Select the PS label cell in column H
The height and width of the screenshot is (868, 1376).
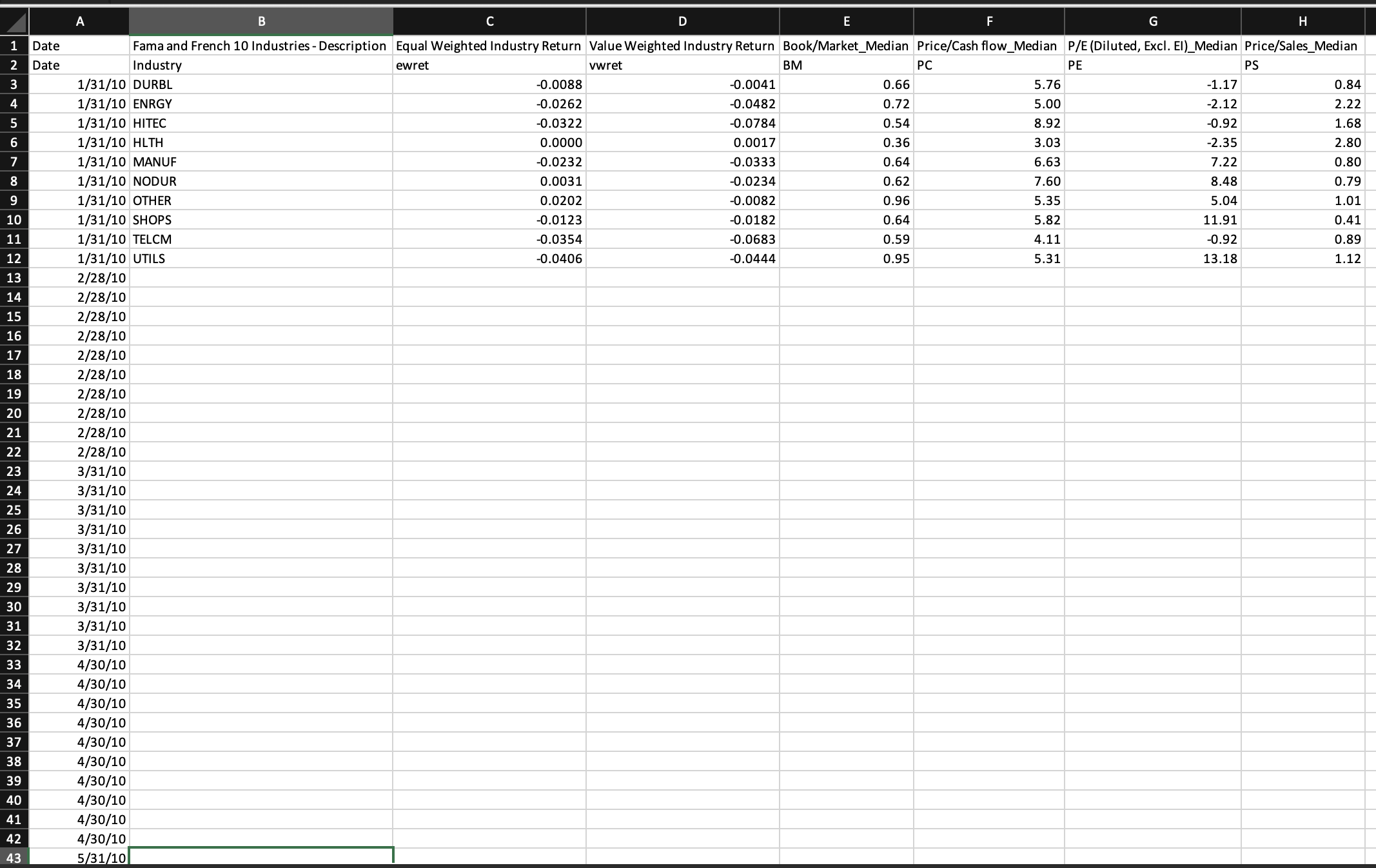[x=1302, y=65]
